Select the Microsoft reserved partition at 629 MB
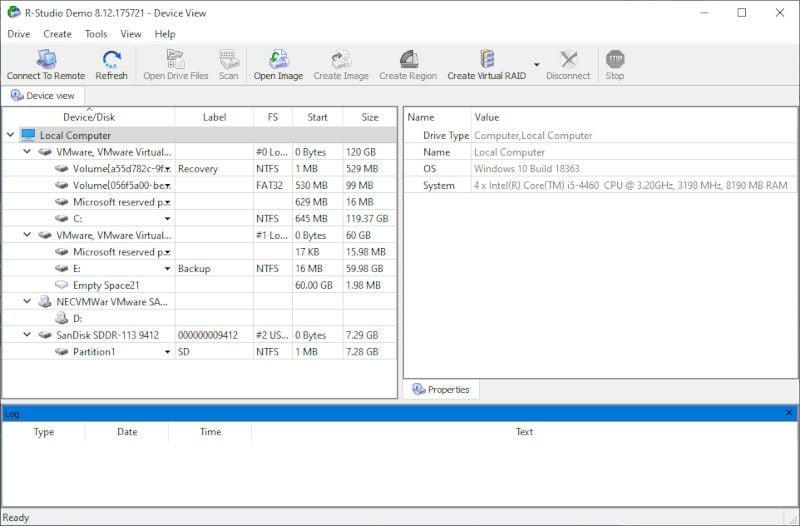Image resolution: width=800 pixels, height=526 pixels. 199,202
